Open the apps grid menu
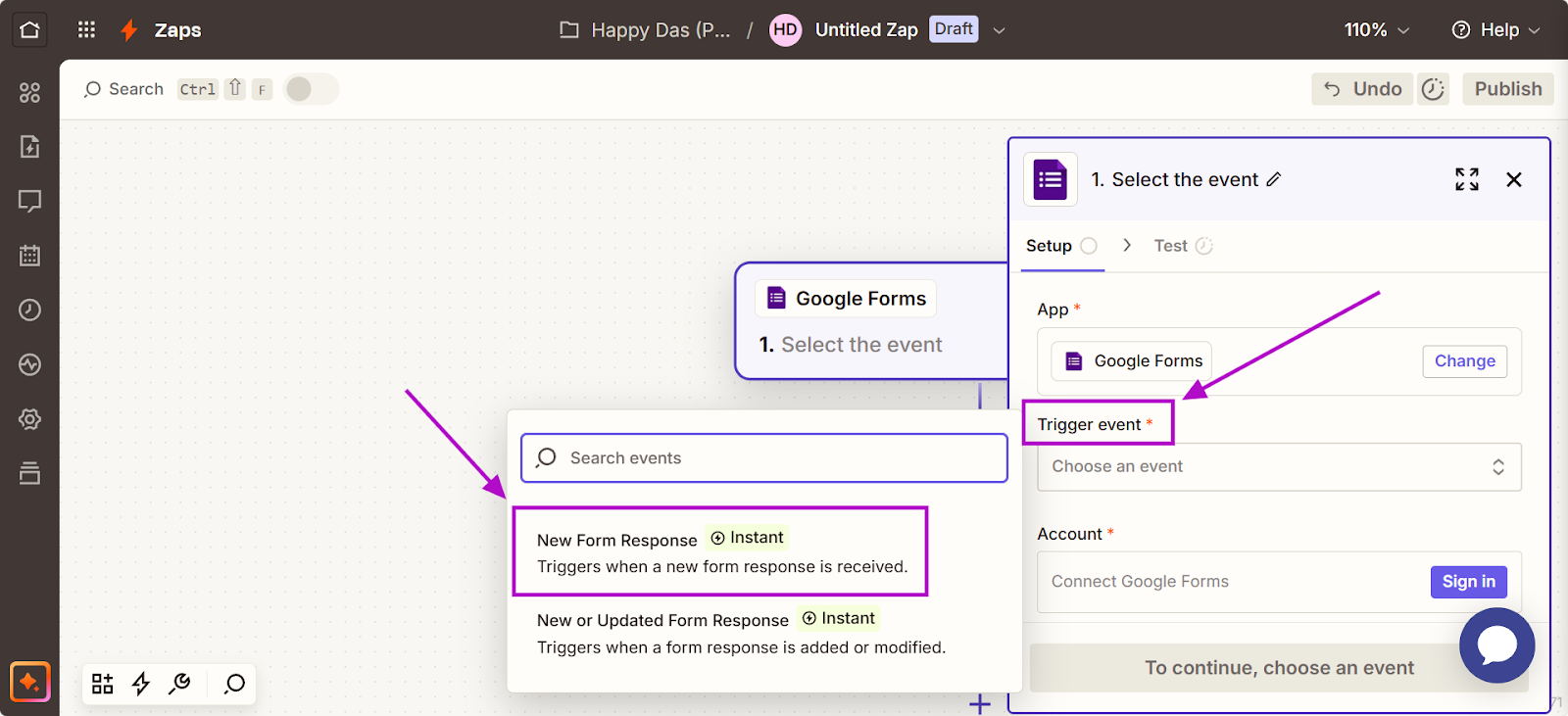 coord(86,29)
